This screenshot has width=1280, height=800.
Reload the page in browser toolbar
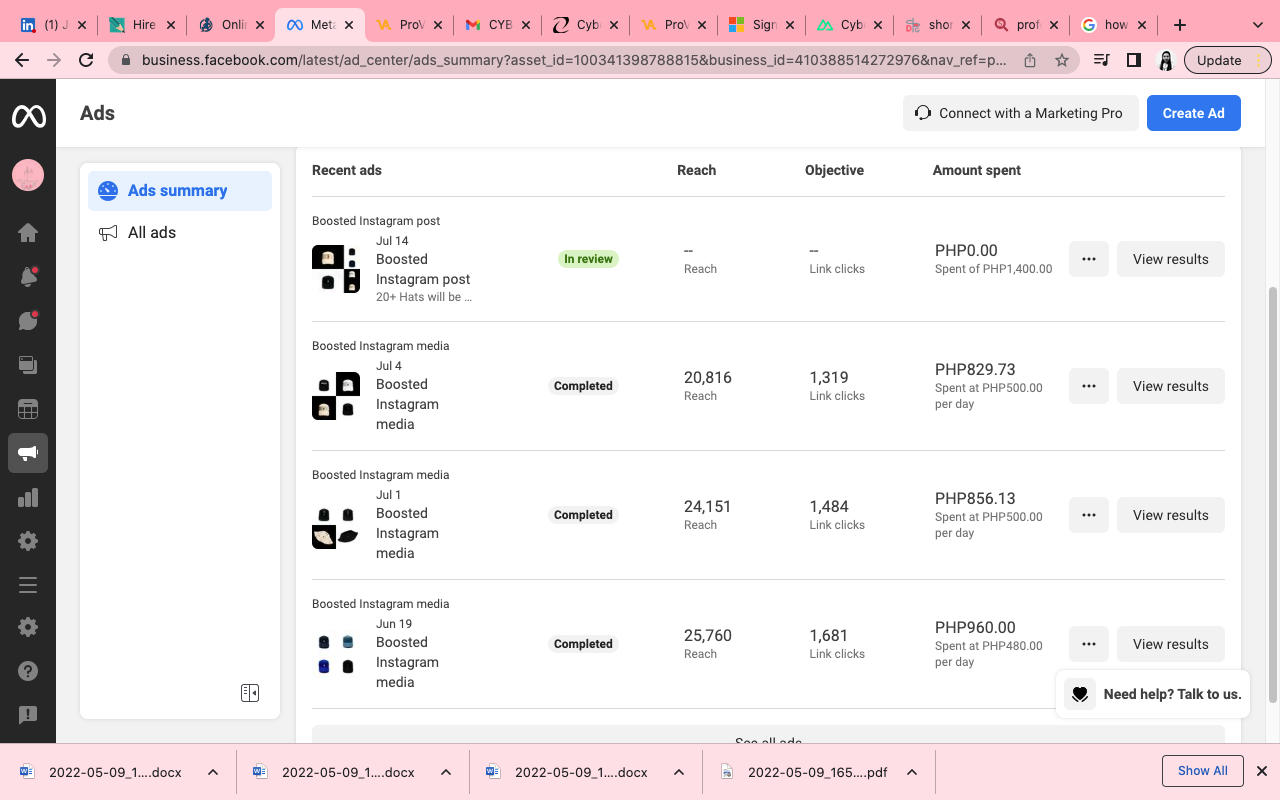click(x=86, y=60)
